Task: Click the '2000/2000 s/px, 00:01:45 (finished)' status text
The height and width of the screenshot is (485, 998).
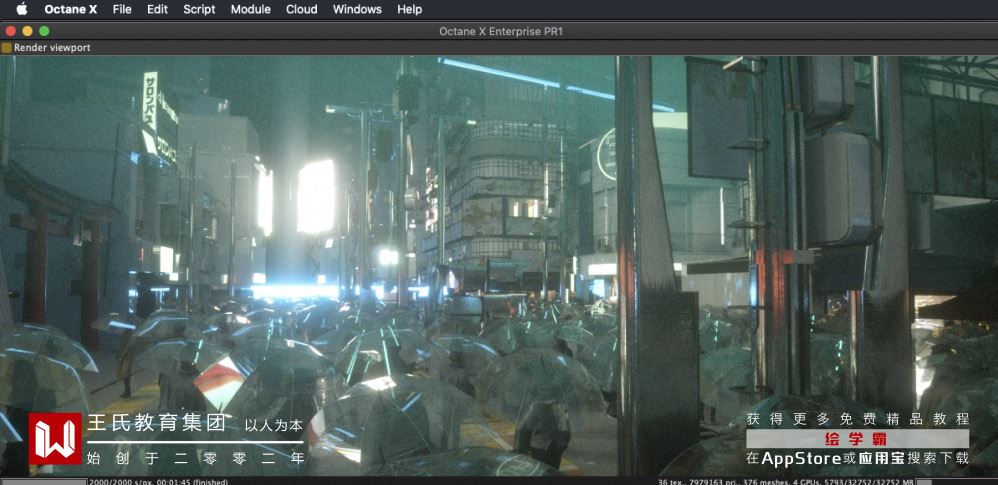Action: [158, 482]
